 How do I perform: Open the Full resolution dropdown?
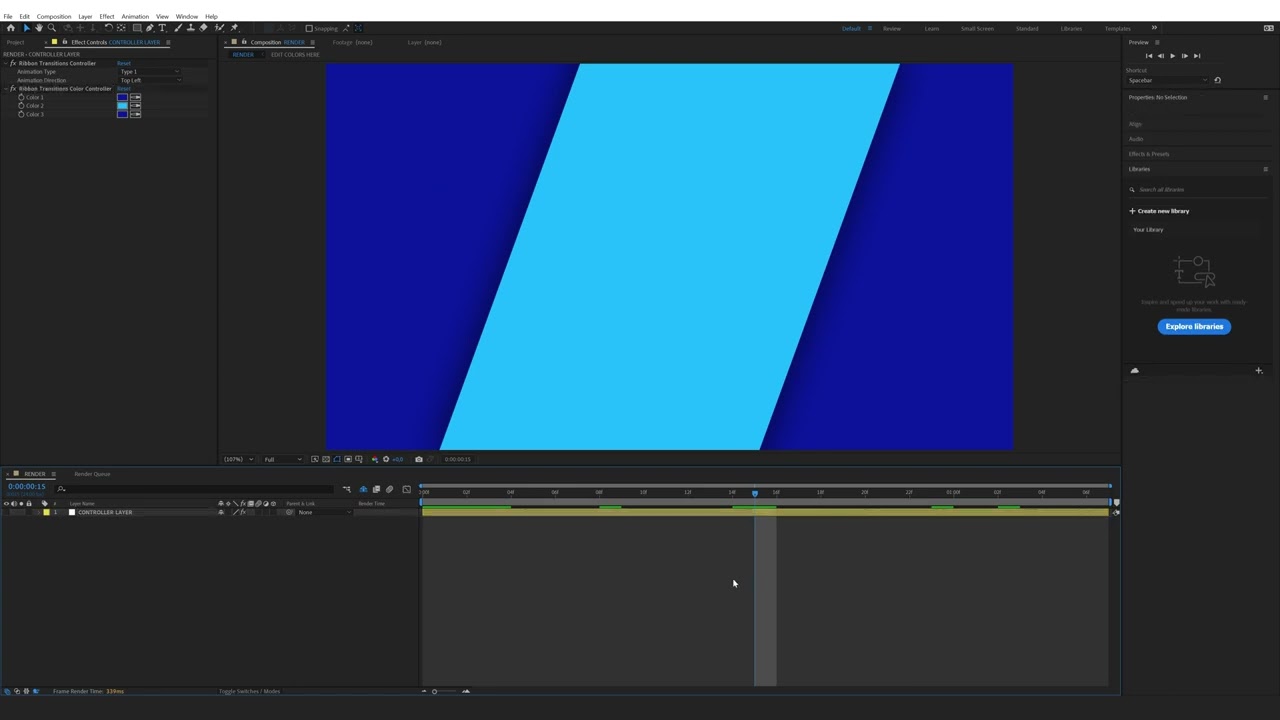(283, 459)
